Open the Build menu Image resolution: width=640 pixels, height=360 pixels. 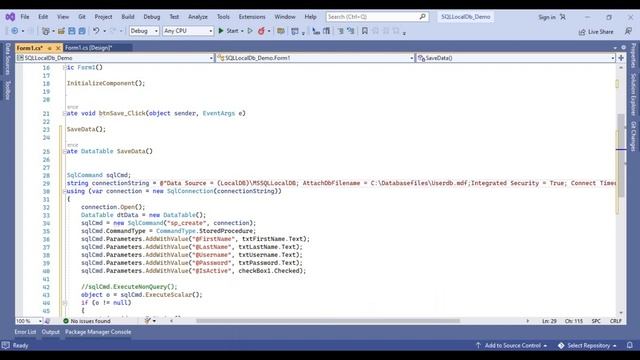click(x=128, y=17)
